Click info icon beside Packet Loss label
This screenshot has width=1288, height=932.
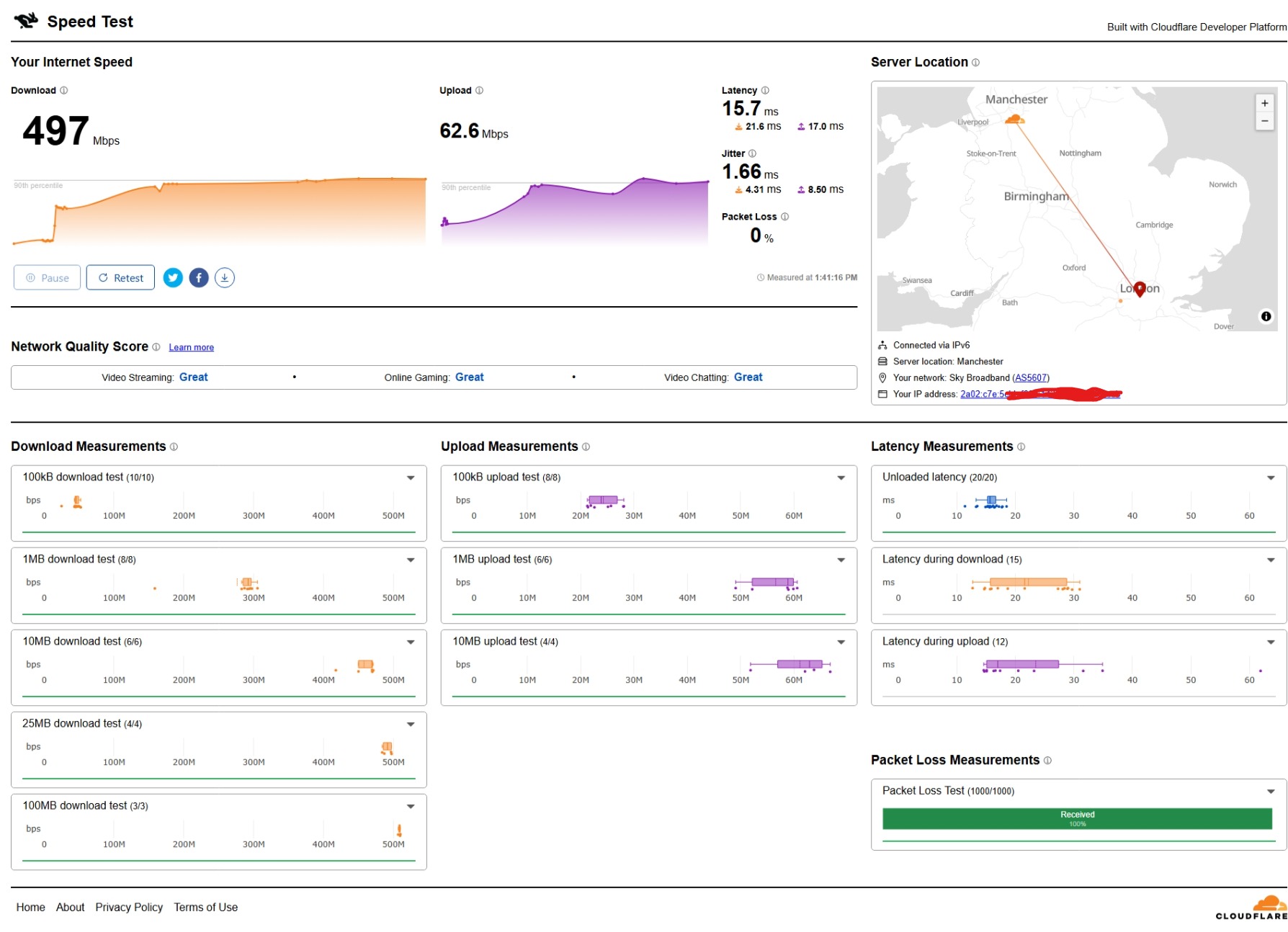(785, 217)
